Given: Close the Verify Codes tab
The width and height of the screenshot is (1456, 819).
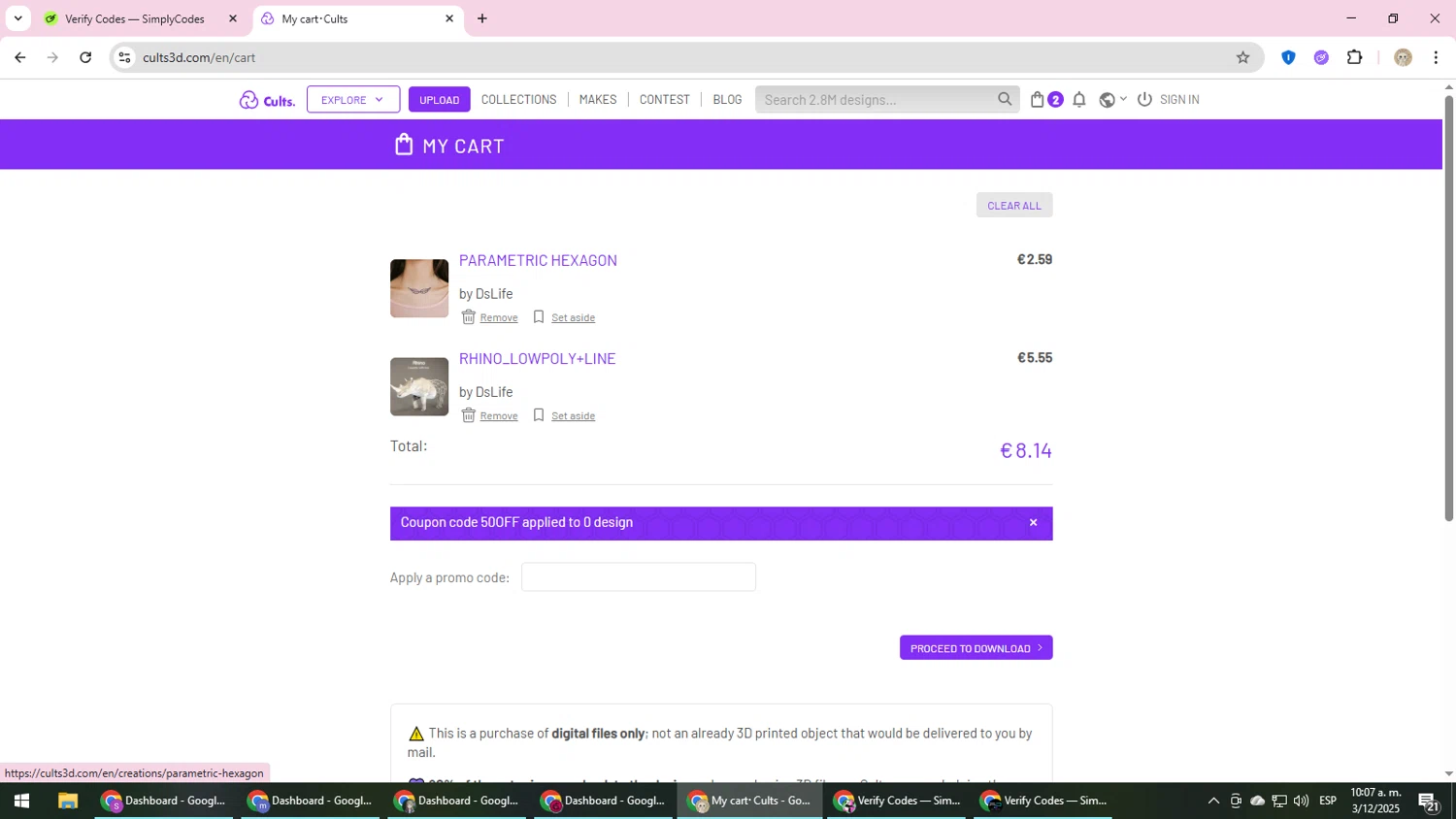Looking at the screenshot, I should pyautogui.click(x=233, y=18).
